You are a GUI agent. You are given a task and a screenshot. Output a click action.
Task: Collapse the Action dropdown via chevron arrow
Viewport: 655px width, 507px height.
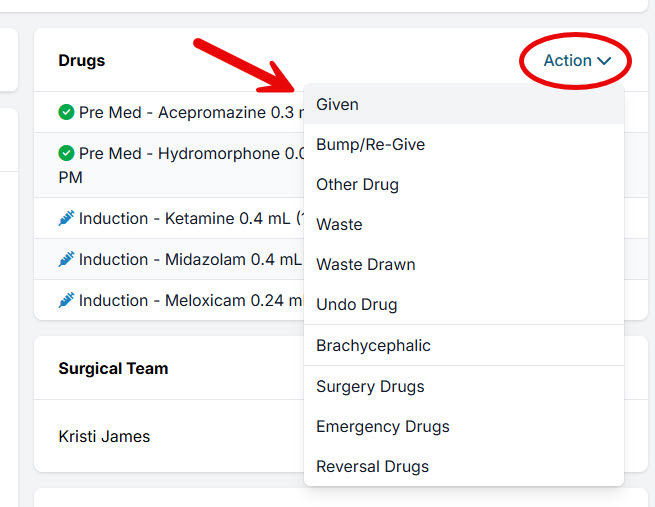click(x=604, y=61)
